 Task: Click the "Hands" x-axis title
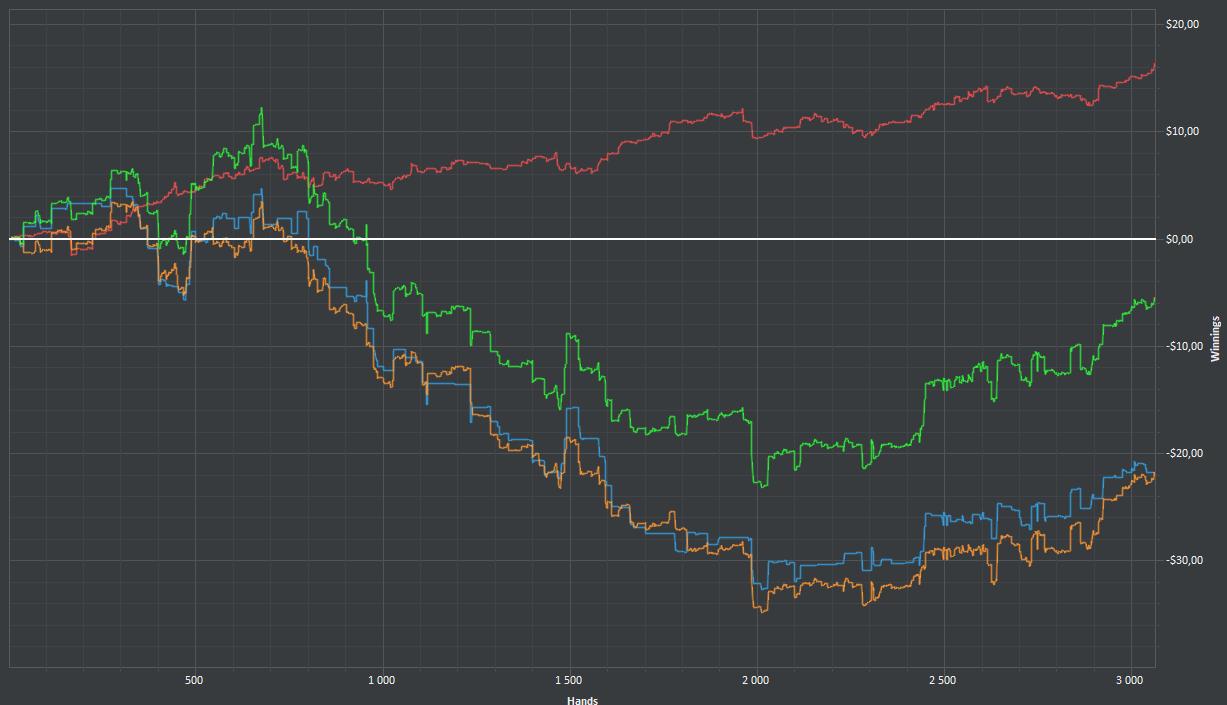(x=581, y=699)
